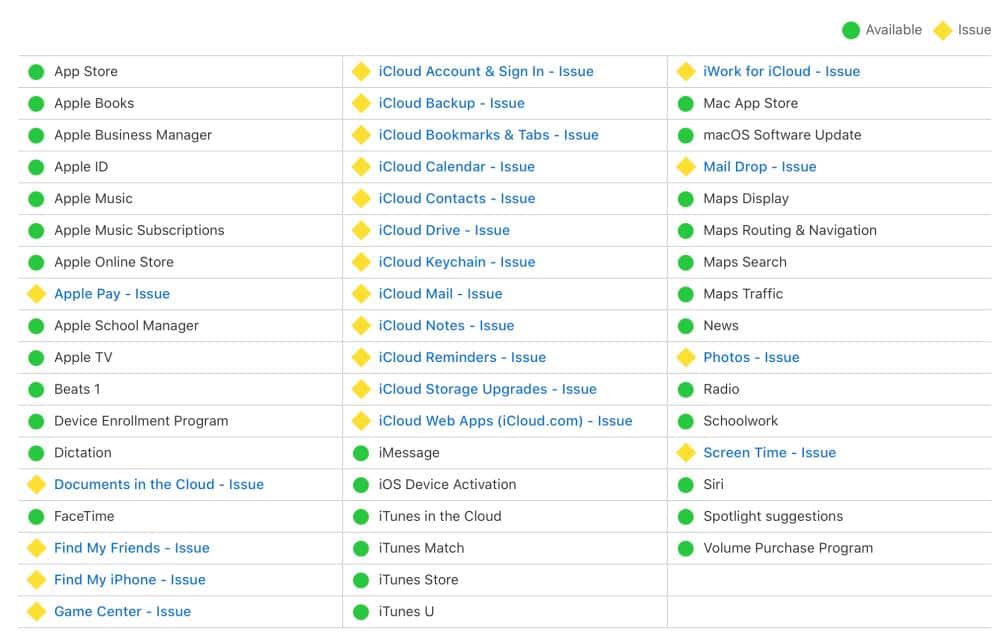Screen dimensions: 1005x639
Task: Click the yellow diamond next to Screen Time
Action: click(686, 452)
